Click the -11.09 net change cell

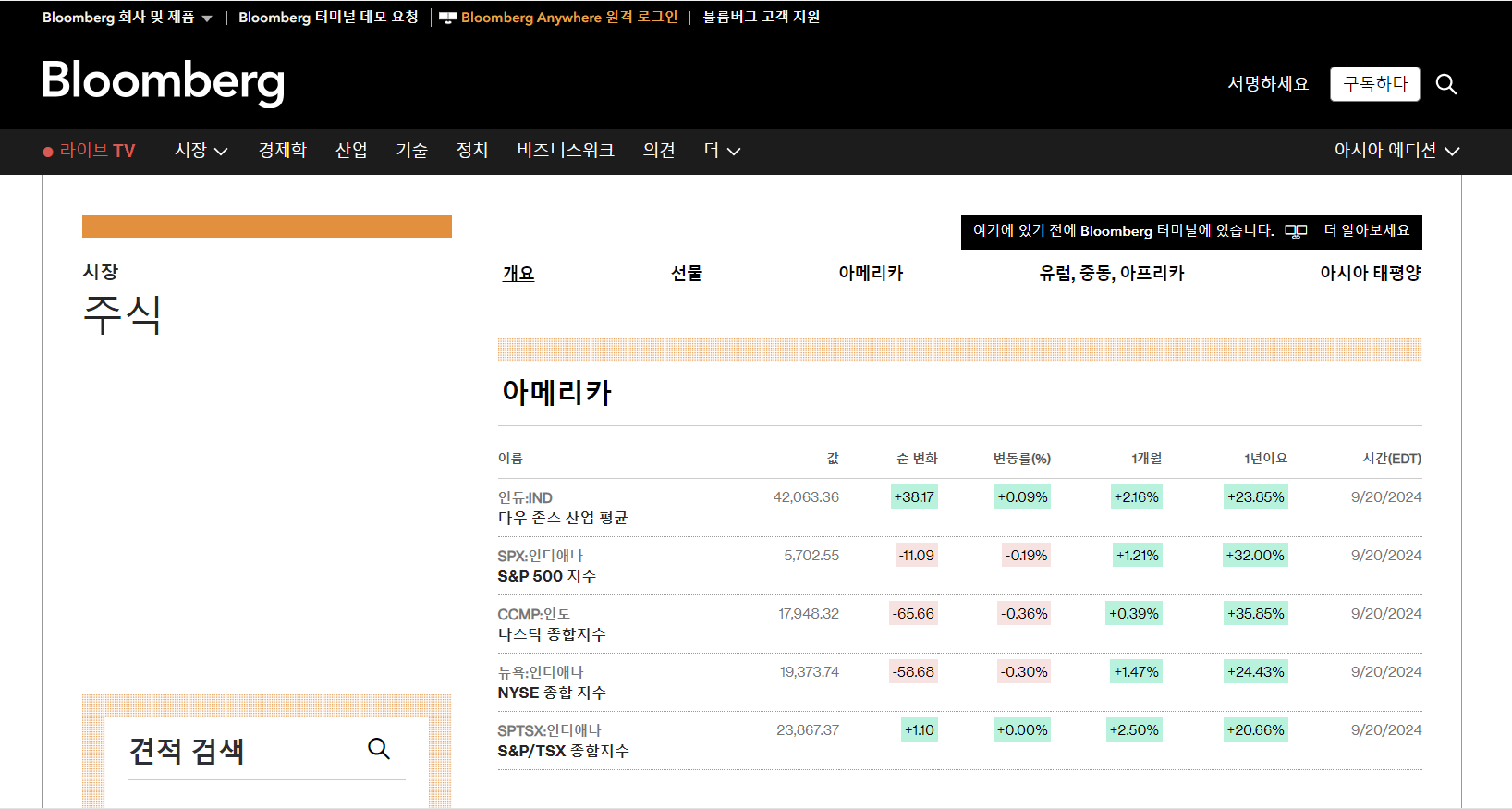[917, 556]
